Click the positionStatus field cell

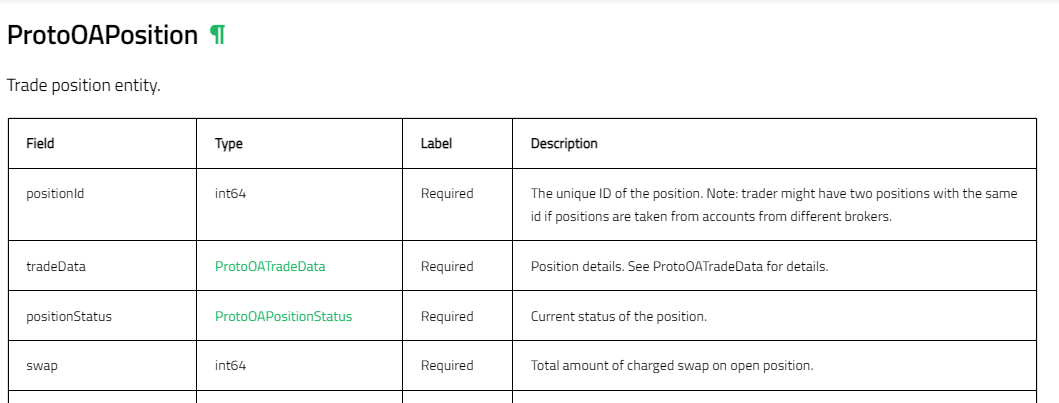tap(103, 316)
